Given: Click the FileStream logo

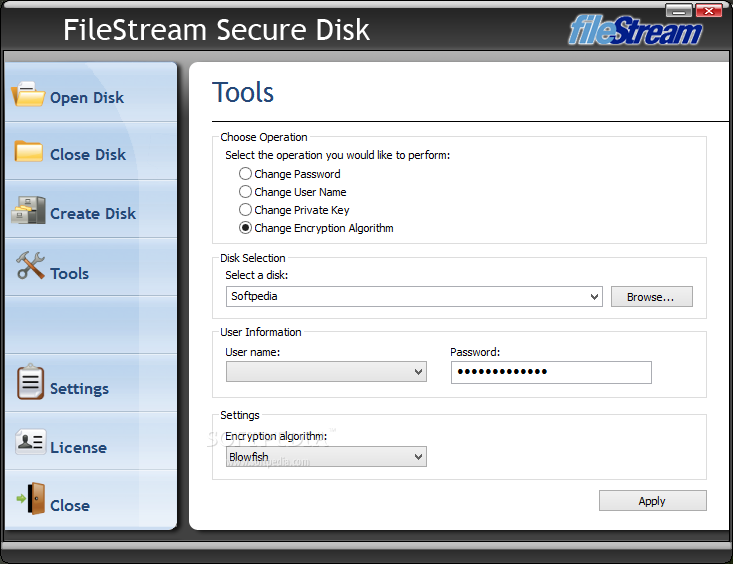Looking at the screenshot, I should 635,30.
